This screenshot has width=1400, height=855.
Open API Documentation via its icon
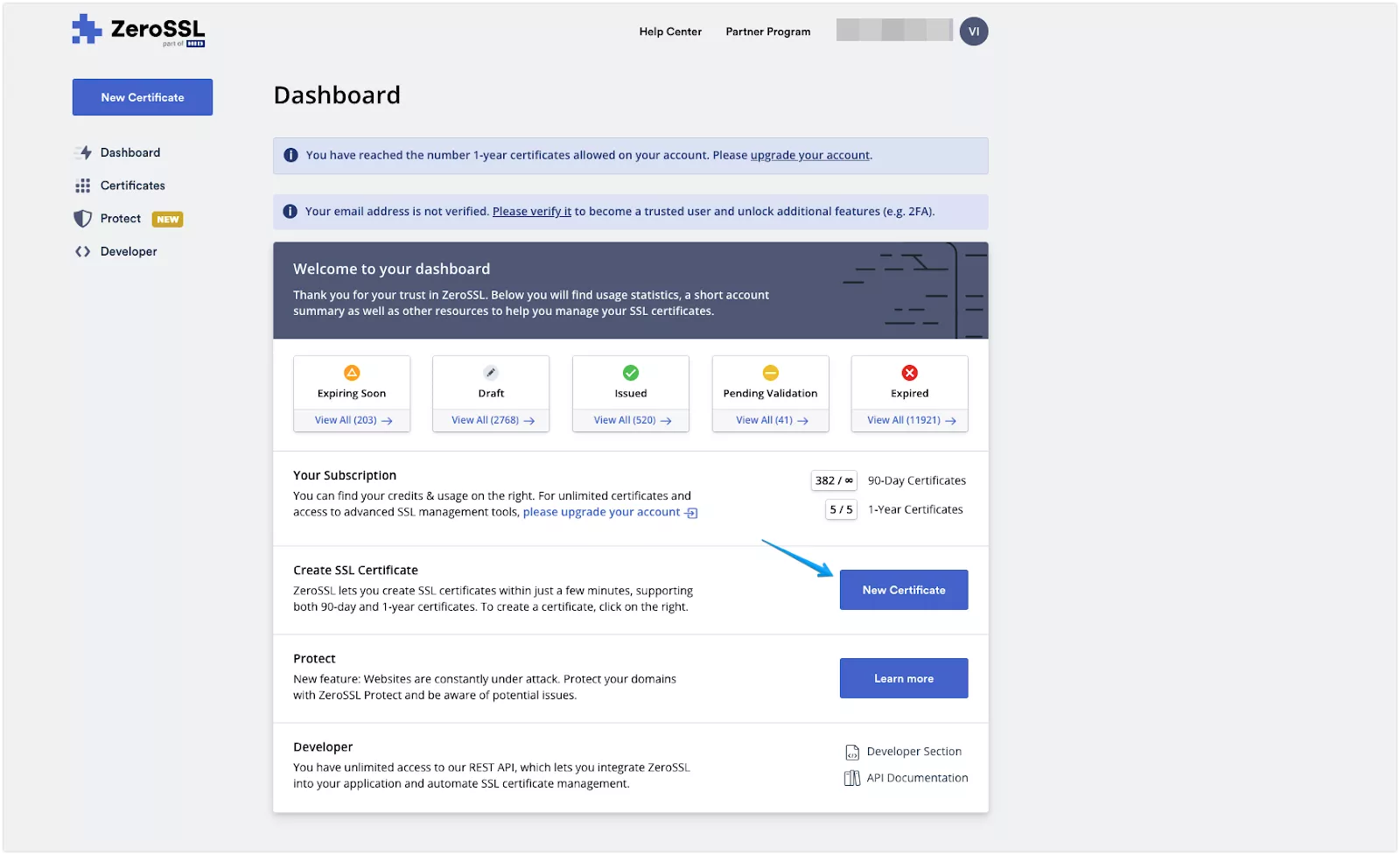tap(852, 777)
